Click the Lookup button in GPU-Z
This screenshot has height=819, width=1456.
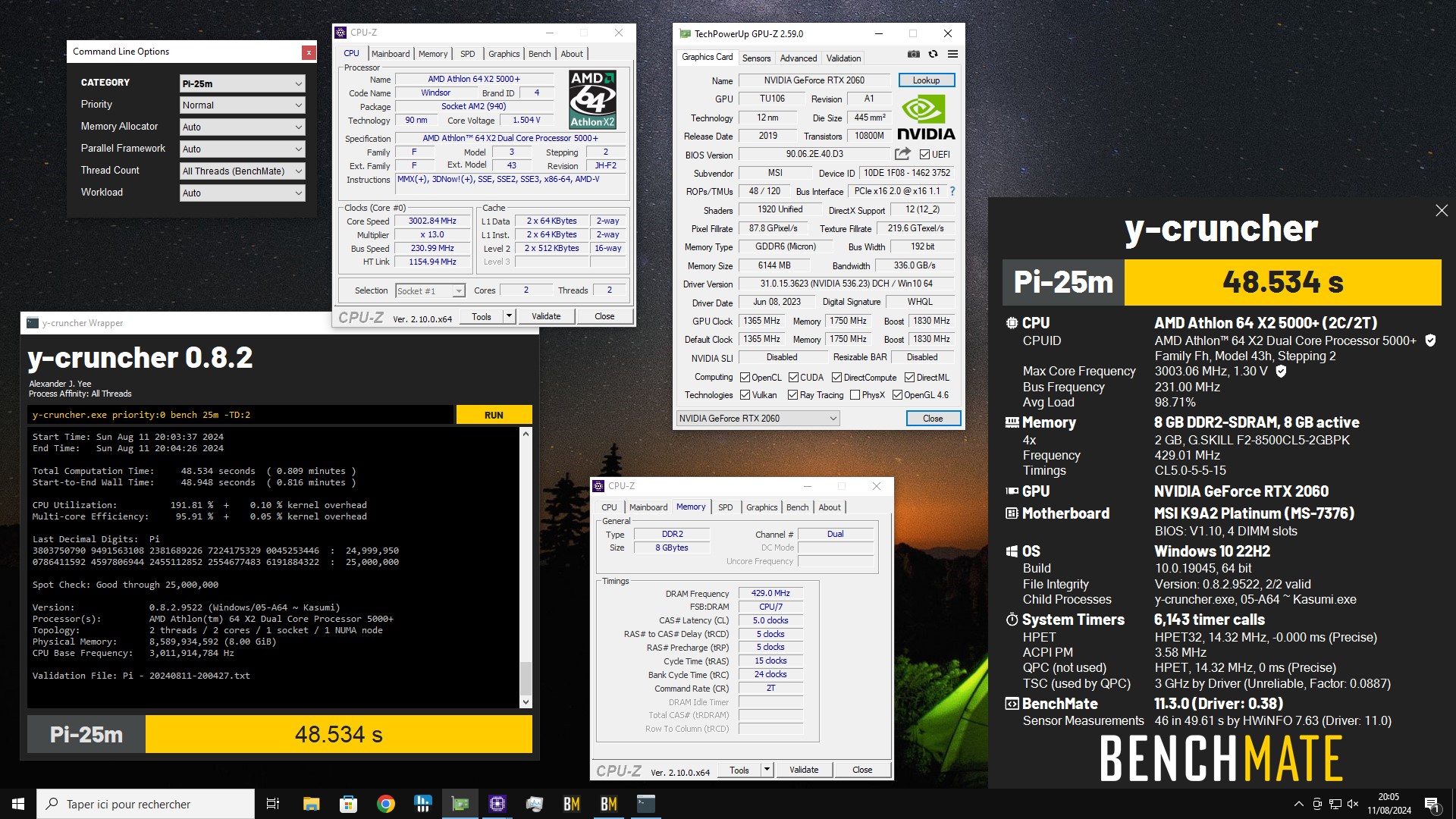coord(926,80)
